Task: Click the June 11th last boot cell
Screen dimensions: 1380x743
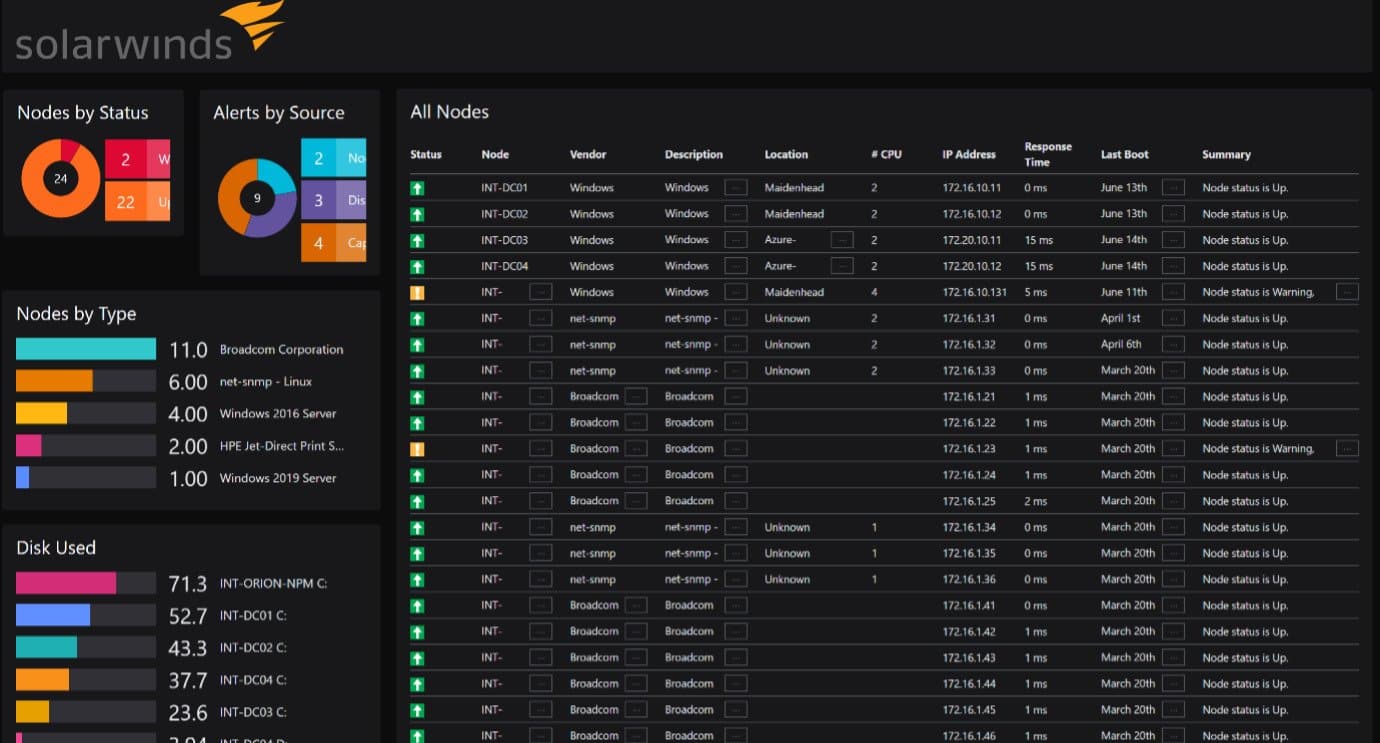Action: 1124,292
